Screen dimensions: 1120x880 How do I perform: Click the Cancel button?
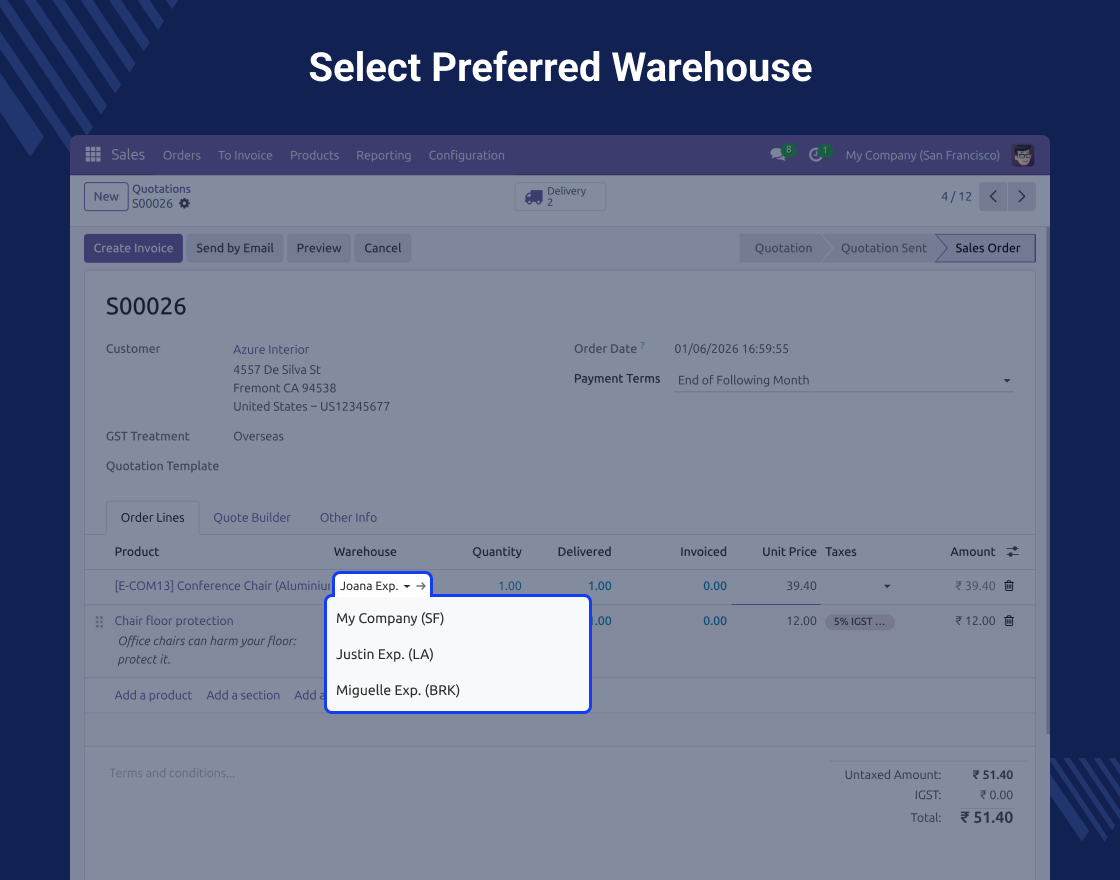click(382, 248)
